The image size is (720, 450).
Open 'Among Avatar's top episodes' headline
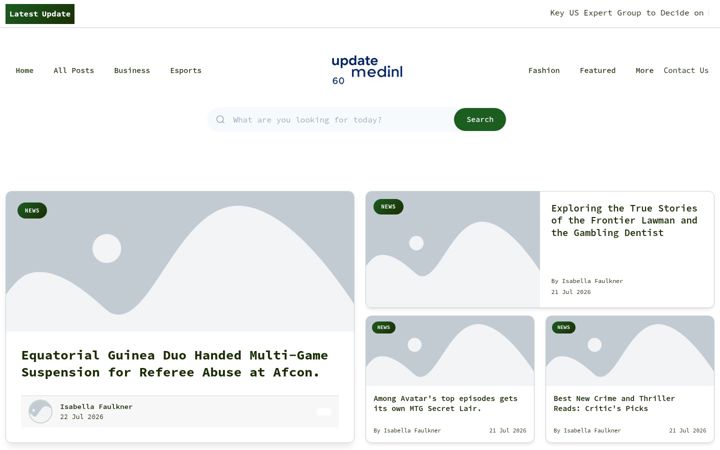click(x=445, y=403)
